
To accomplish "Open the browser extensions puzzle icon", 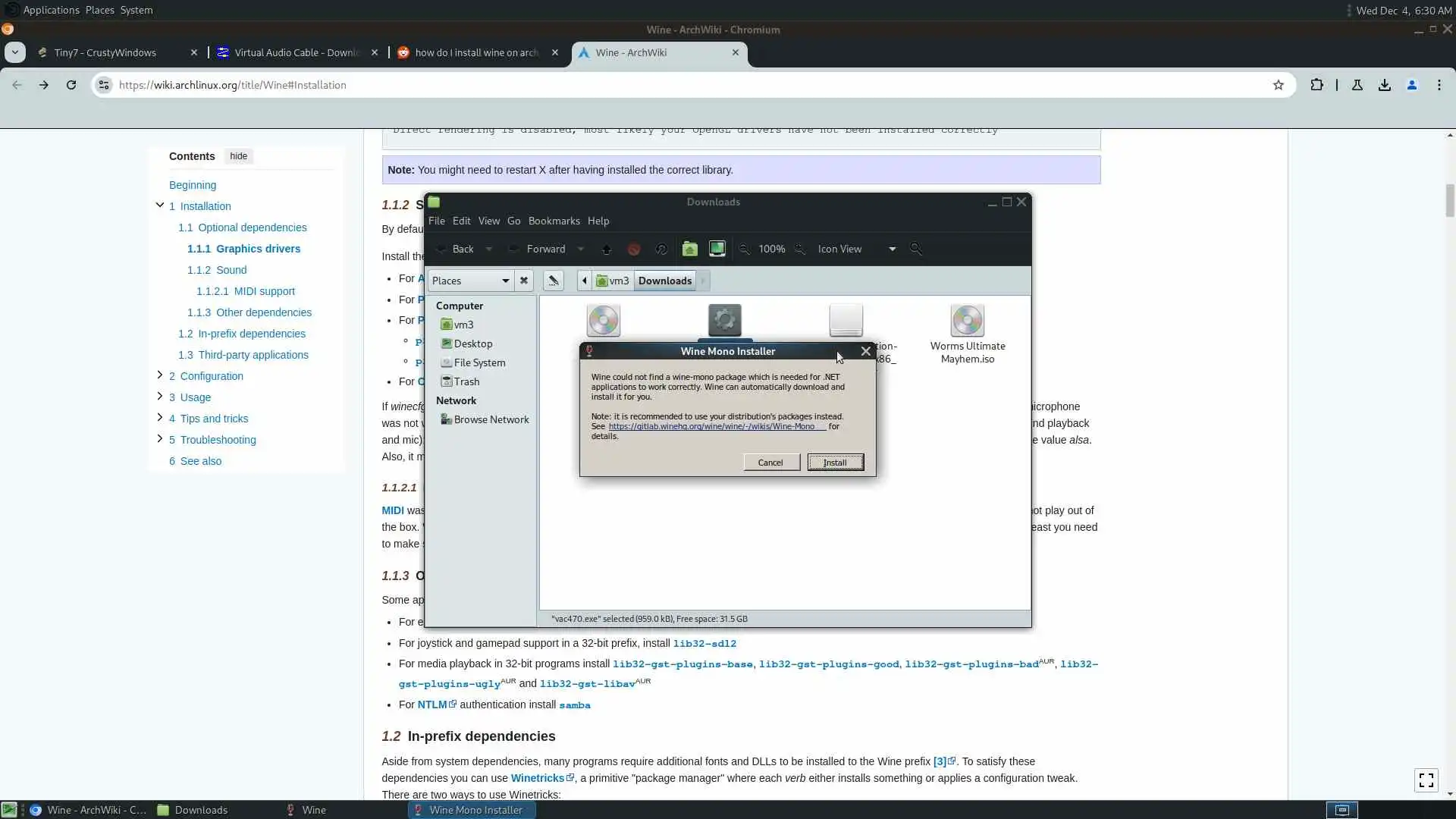I will point(1316,85).
